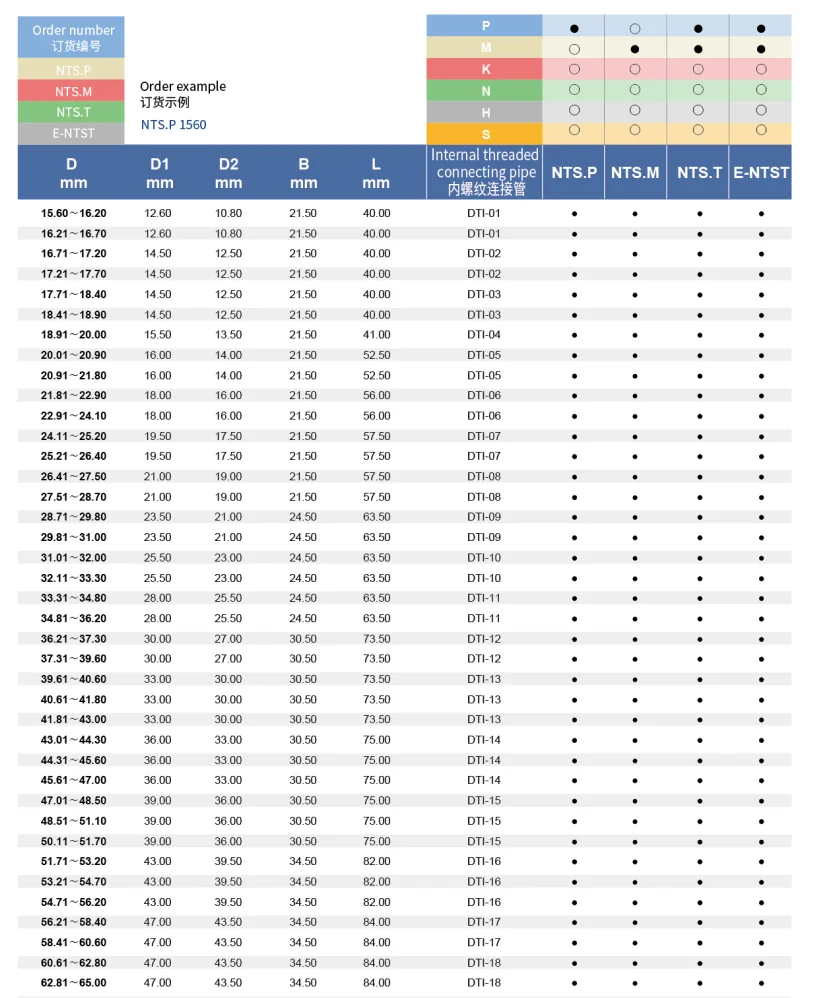Click the NTS.M availability dot in 45.61~47.00 row
The image size is (813, 998).
[x=635, y=781]
